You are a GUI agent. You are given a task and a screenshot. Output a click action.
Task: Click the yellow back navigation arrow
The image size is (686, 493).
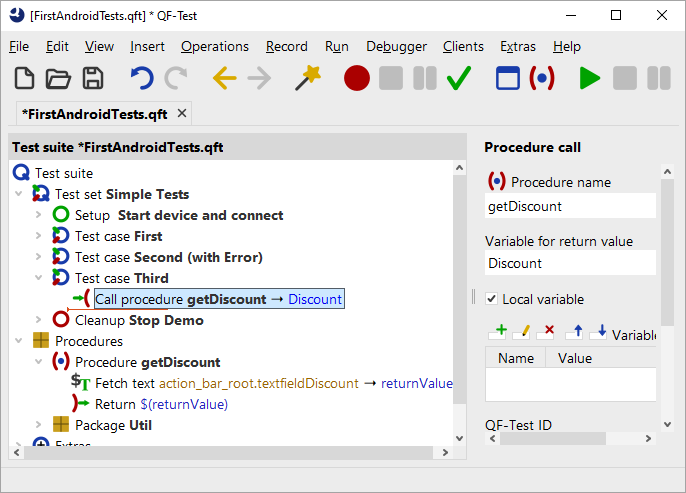[224, 79]
